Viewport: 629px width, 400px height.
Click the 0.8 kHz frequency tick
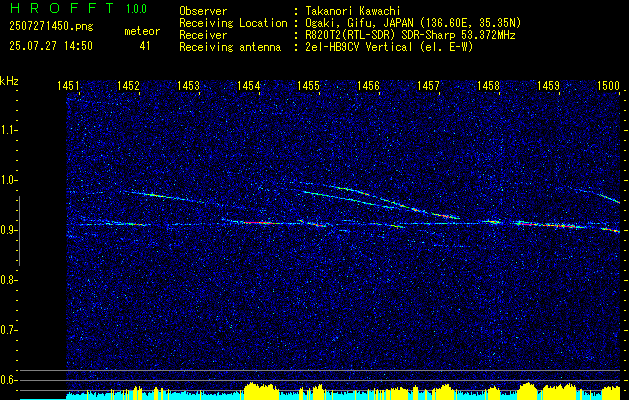pyautogui.click(x=10, y=280)
